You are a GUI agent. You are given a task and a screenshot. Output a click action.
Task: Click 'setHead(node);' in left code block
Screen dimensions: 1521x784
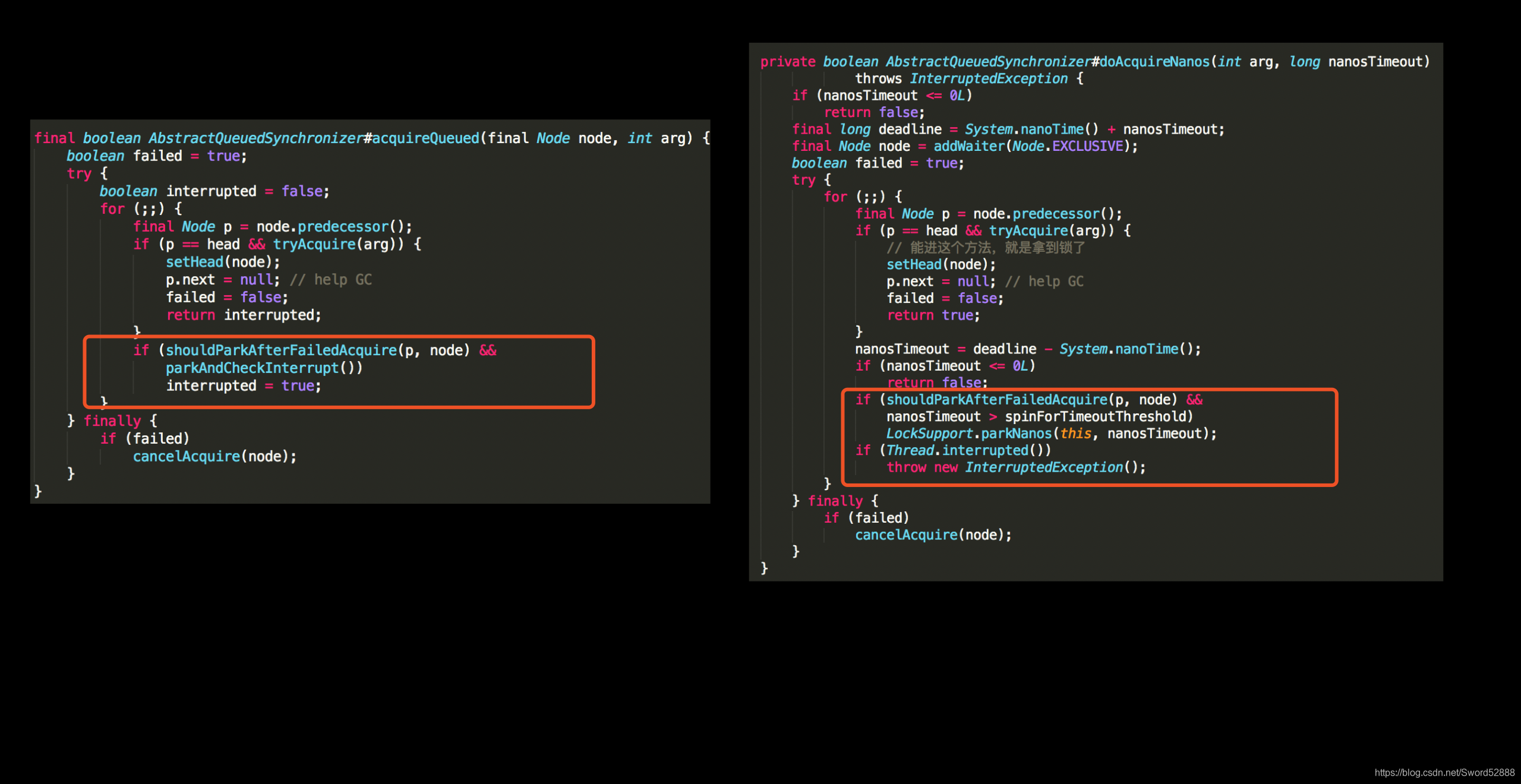coord(223,262)
